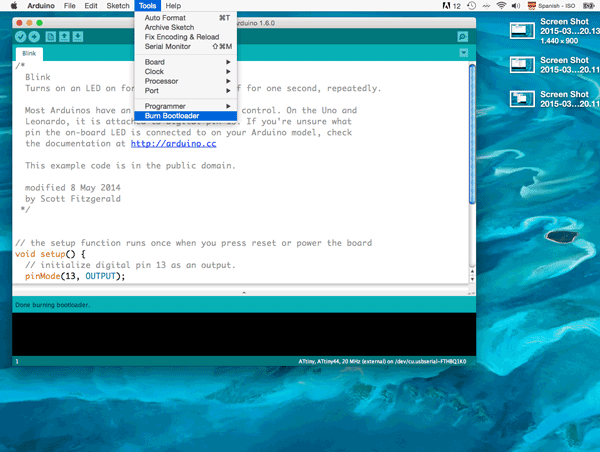Click 'pinMode(13, OUTPUT);' code line

[75, 276]
